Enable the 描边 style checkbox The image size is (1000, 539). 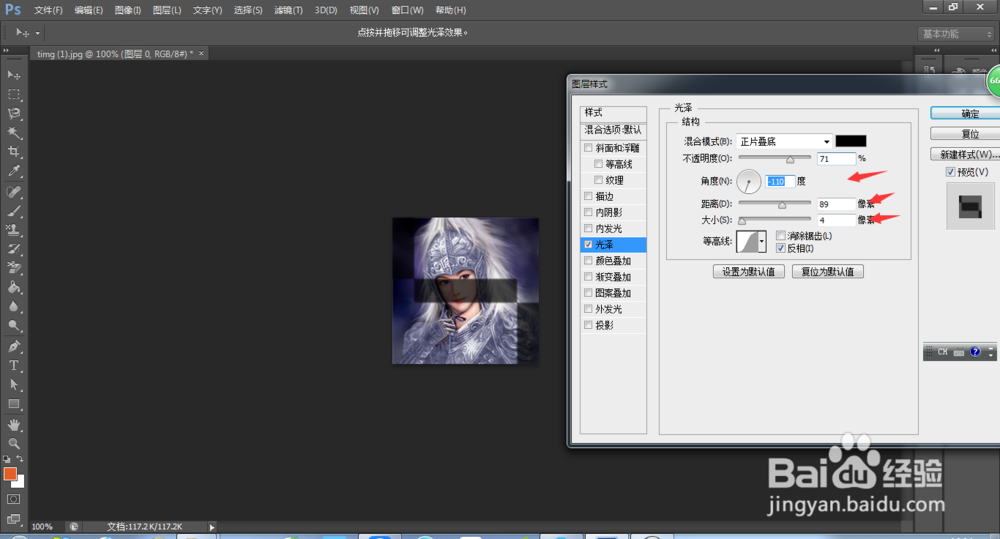click(588, 196)
